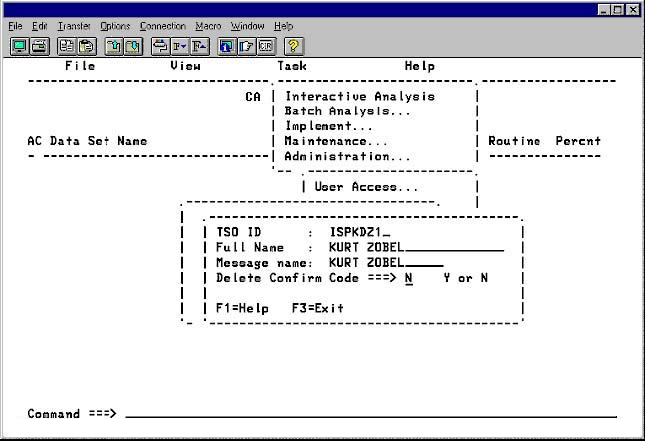This screenshot has height=441, width=645.
Task: Open the Transfer menu
Action: [74, 26]
